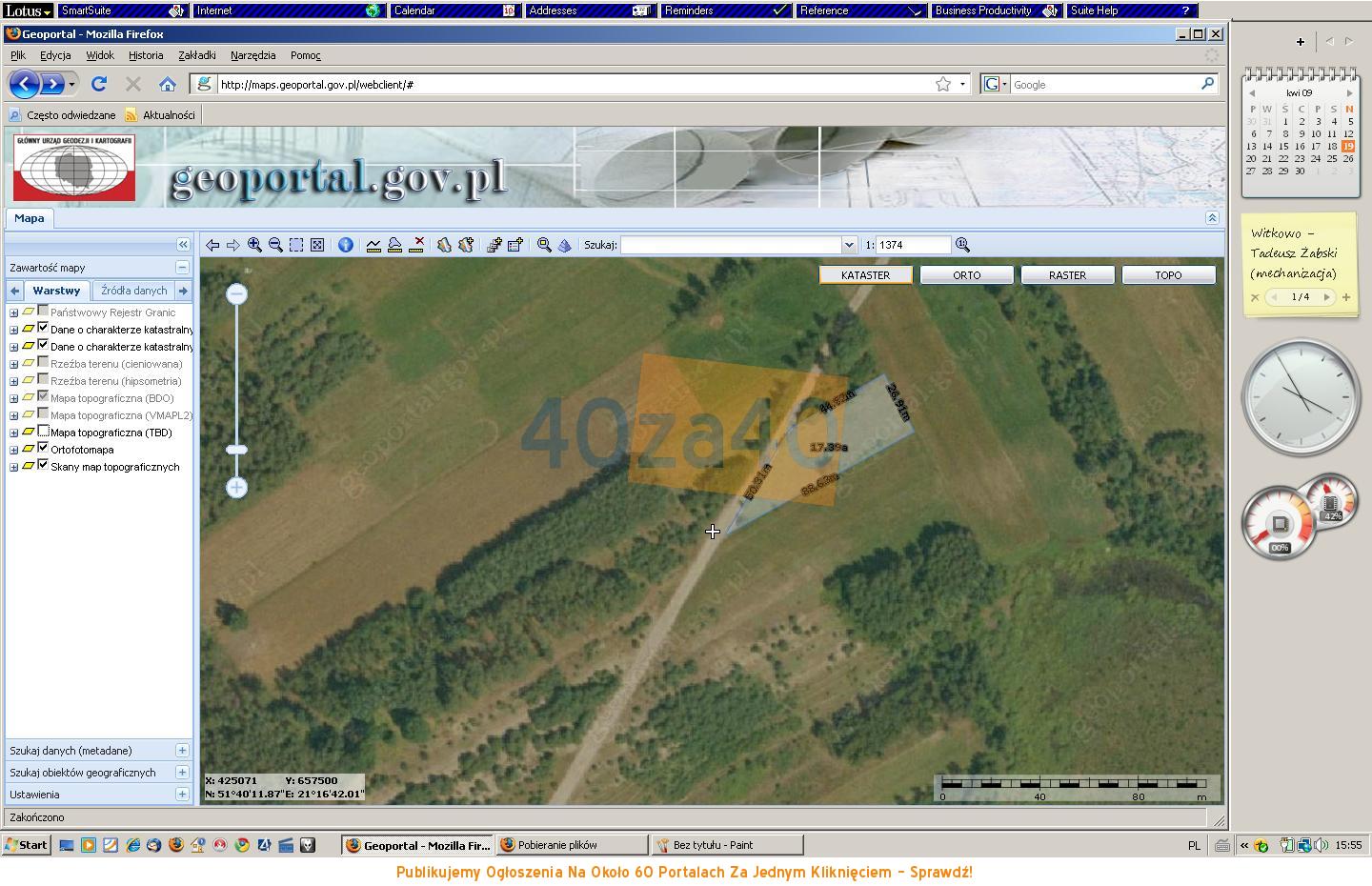Select the map zoom in magnifier tool
The image size is (1372, 886).
[254, 245]
